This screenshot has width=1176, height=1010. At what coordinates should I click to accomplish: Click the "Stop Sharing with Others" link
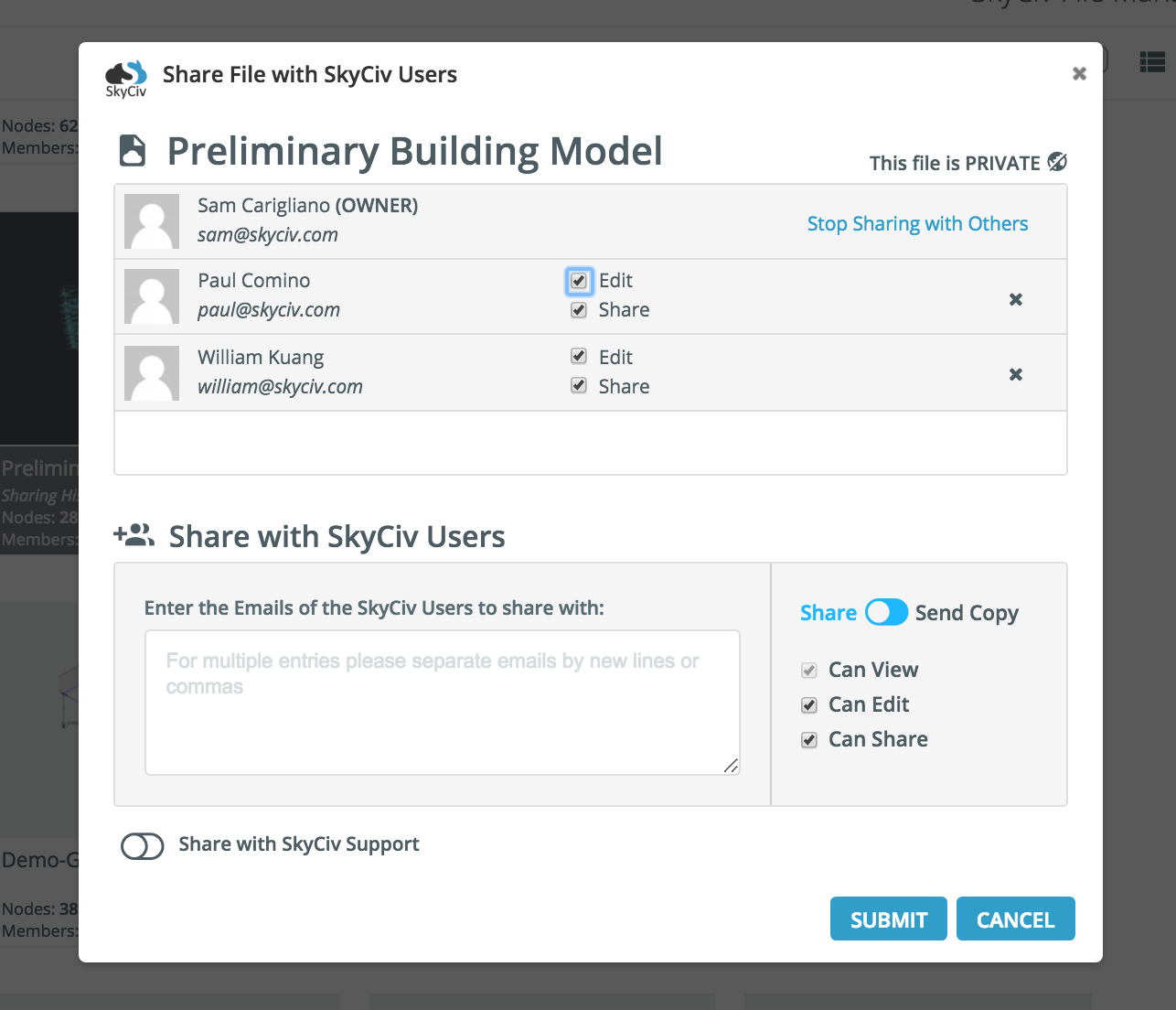(x=917, y=223)
